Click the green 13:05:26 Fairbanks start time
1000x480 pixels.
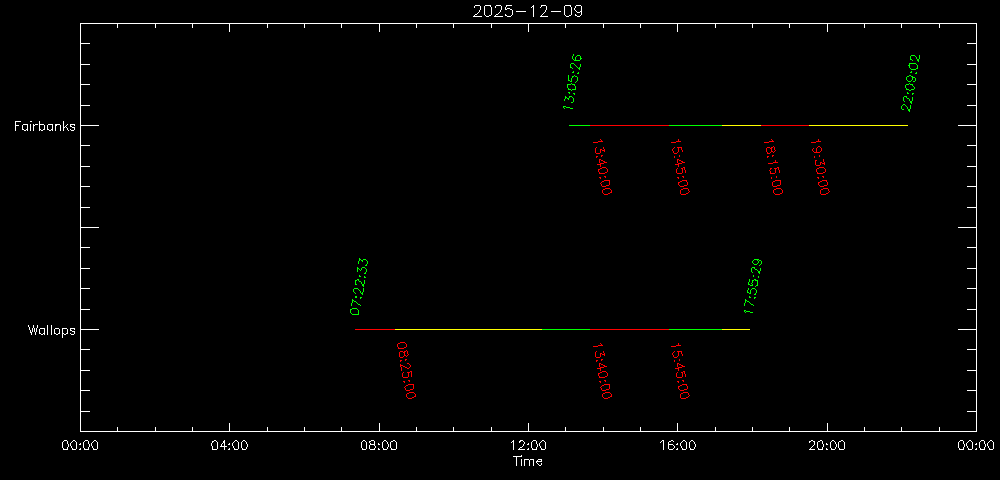click(x=573, y=82)
